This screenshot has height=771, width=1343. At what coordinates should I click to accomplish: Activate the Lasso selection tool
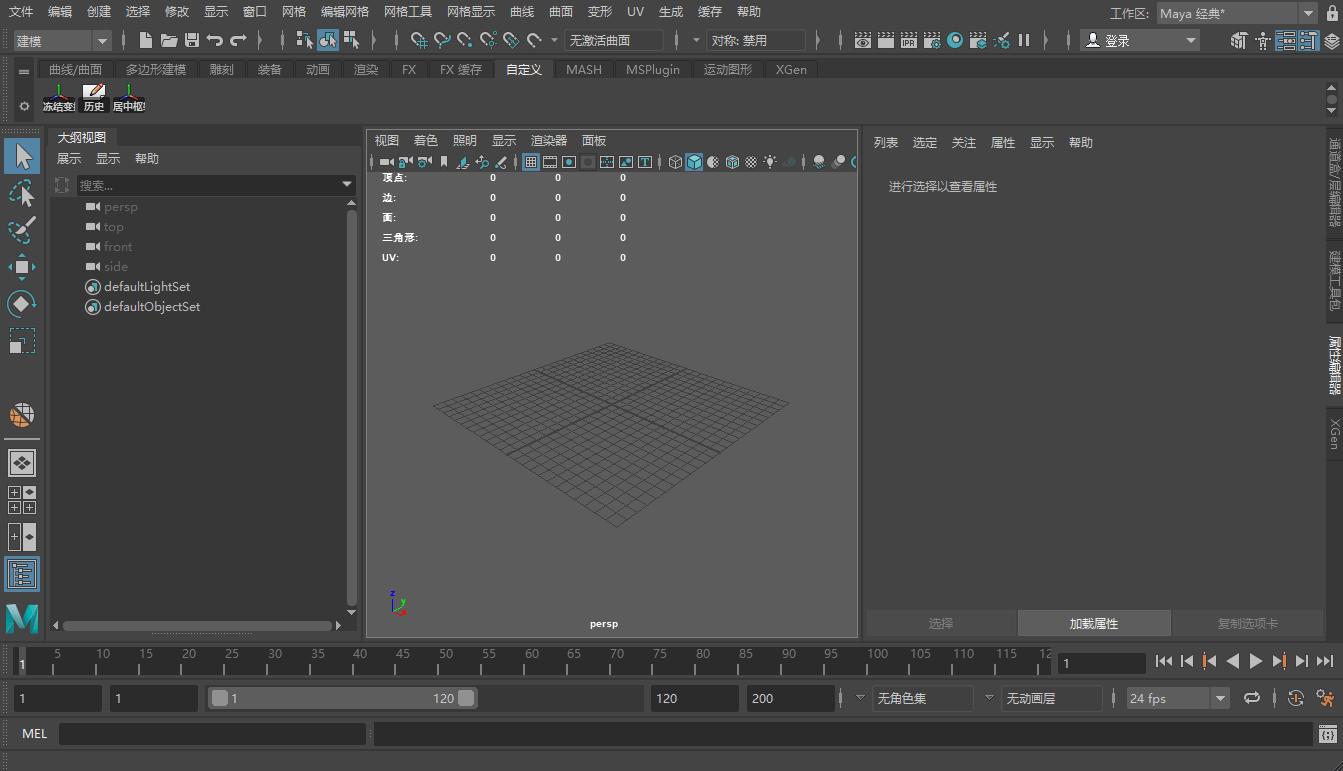coord(22,193)
